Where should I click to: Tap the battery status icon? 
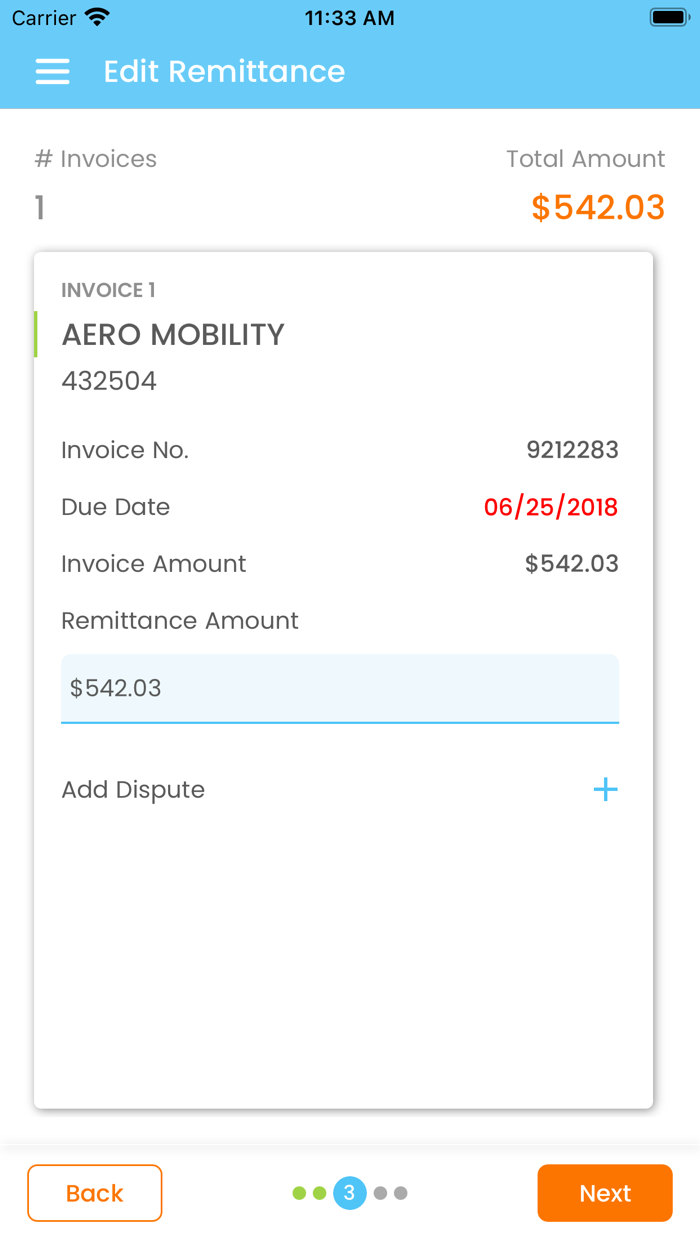(x=667, y=18)
